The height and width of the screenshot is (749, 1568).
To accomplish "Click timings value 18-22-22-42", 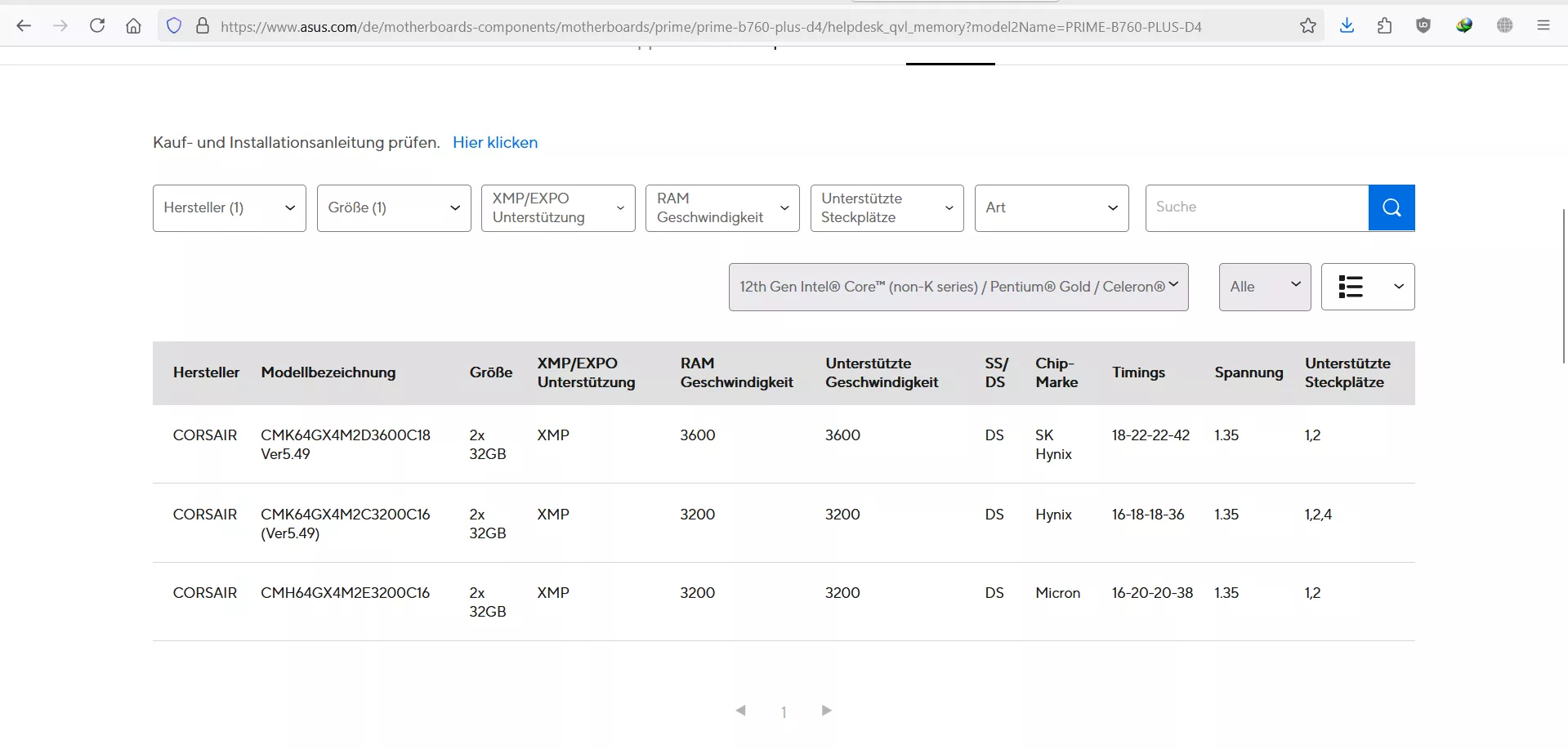I will (x=1150, y=435).
